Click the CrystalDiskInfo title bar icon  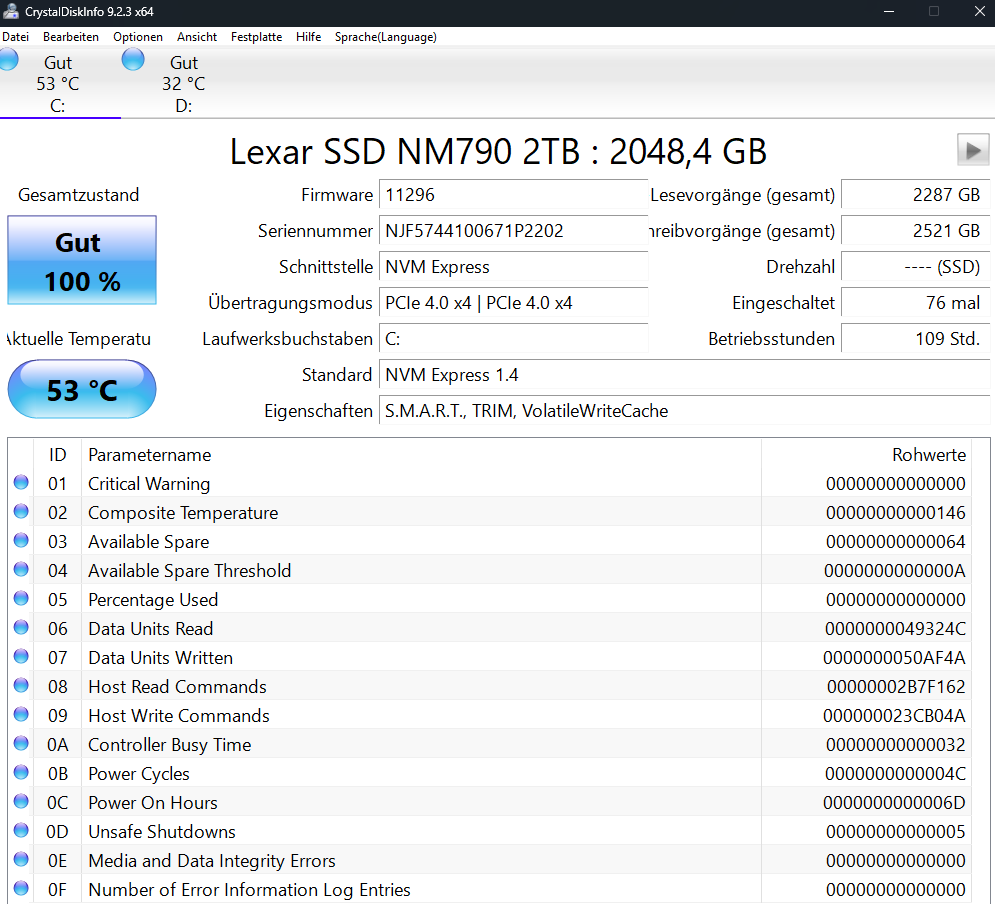pyautogui.click(x=11, y=11)
